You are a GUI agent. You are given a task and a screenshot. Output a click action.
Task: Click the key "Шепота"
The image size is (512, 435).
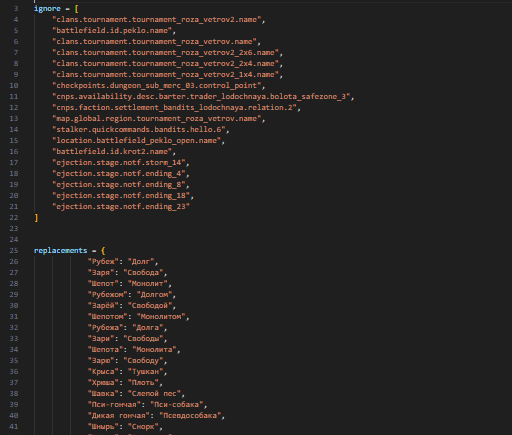pos(105,350)
